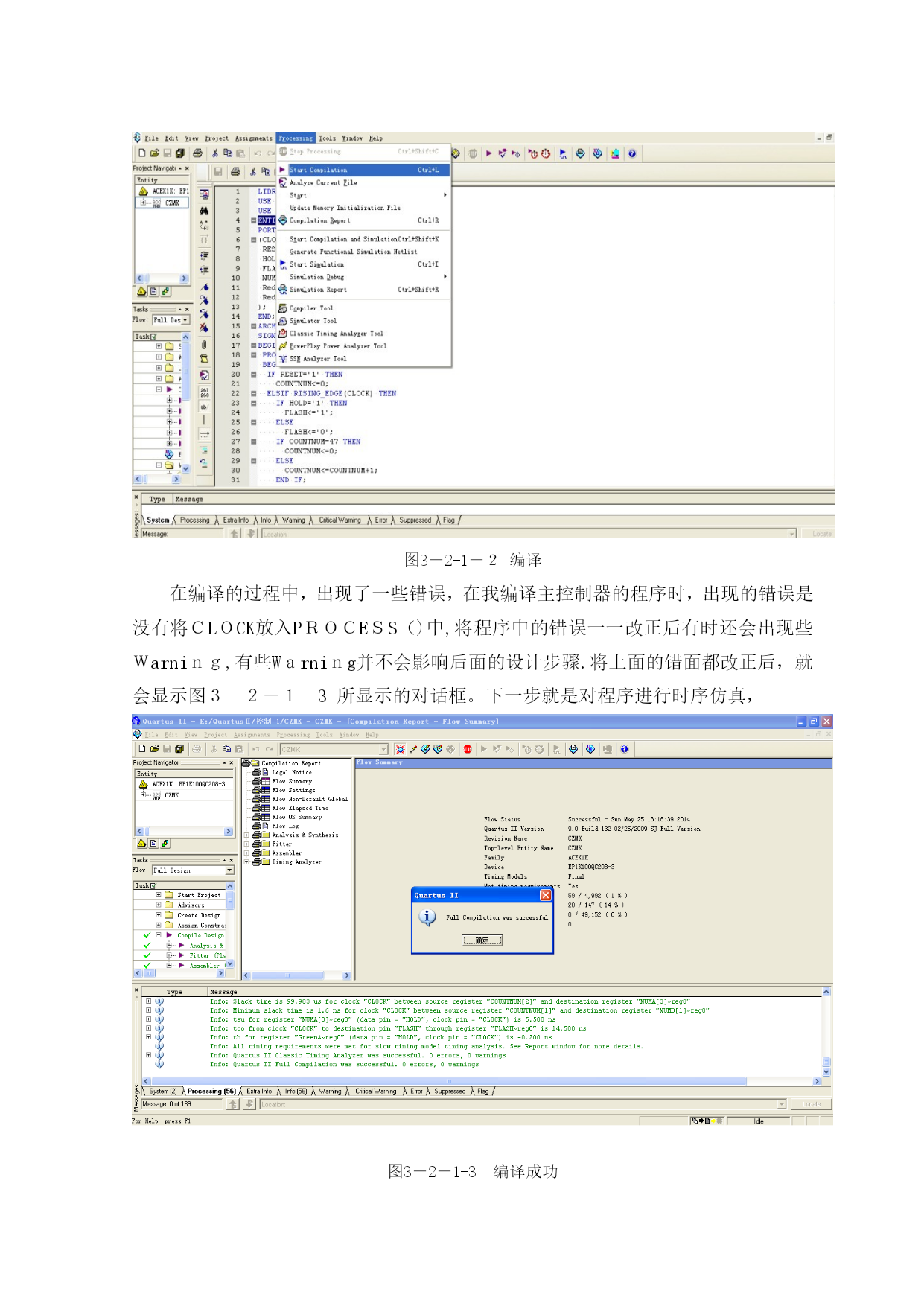This screenshot has height=1306, width=924.
Task: Click the PowerPlay Power Analyzer Tool icon
Action: (x=283, y=346)
